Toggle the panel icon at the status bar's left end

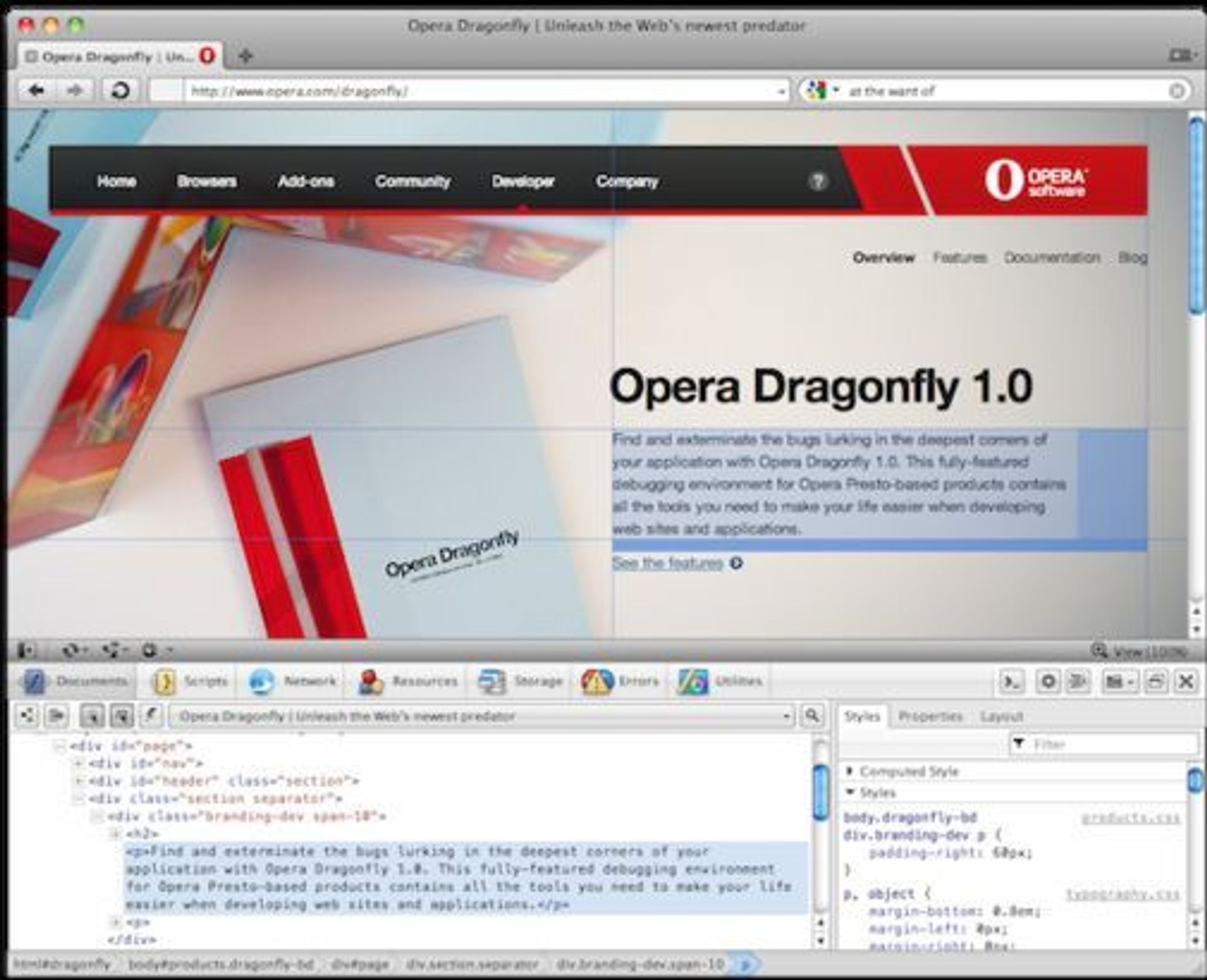pyautogui.click(x=27, y=650)
